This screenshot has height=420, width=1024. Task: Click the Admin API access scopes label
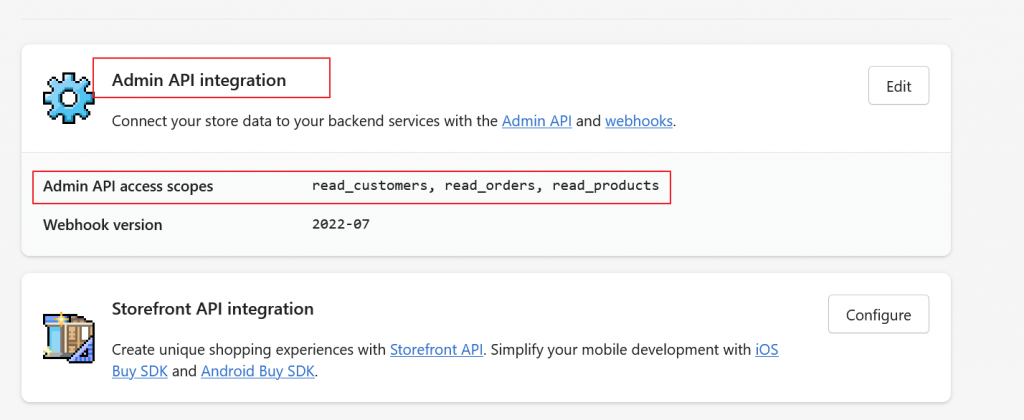(x=128, y=187)
